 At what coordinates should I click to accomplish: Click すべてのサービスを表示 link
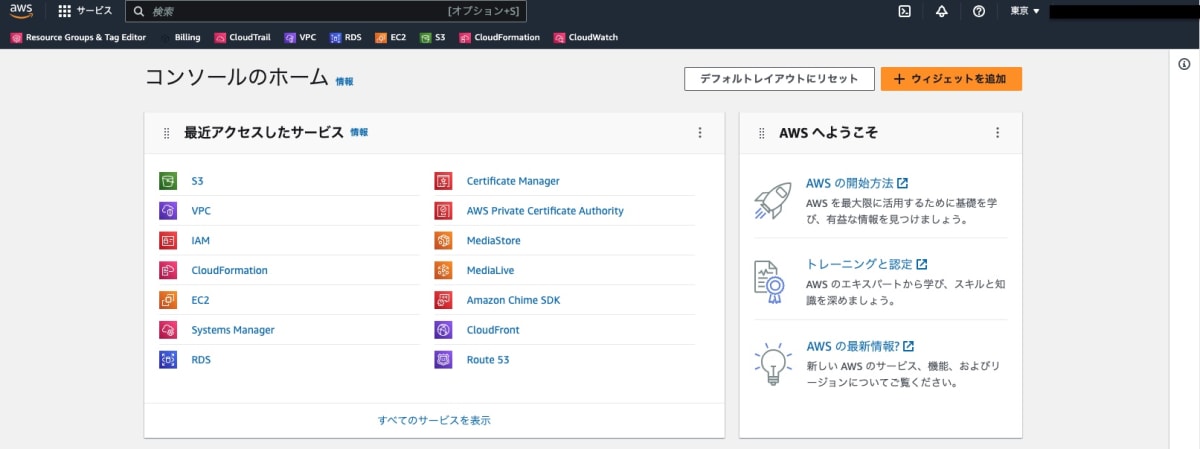click(x=434, y=420)
